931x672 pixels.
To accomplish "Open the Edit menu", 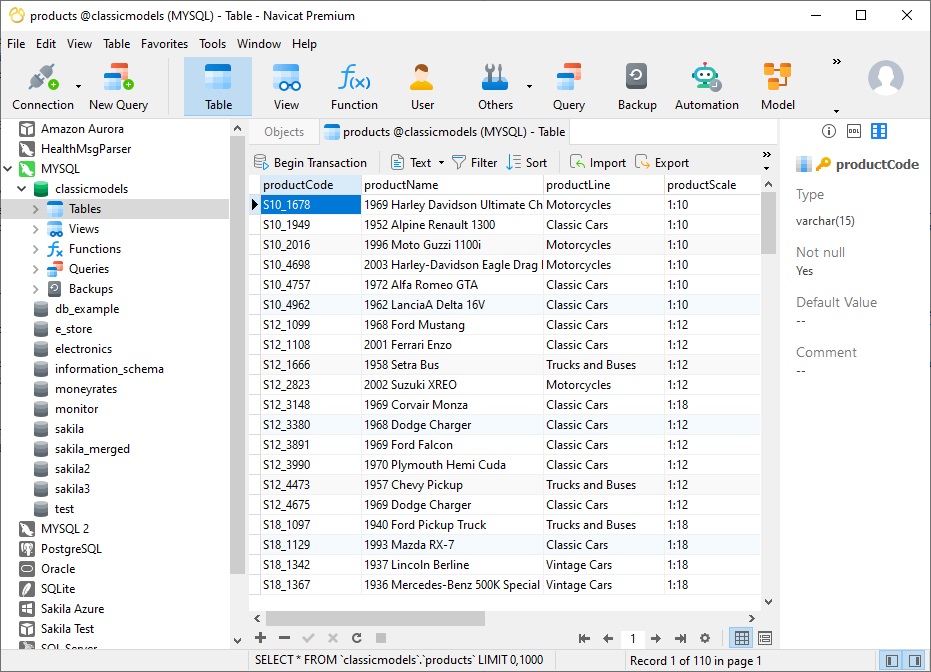I will pyautogui.click(x=46, y=44).
